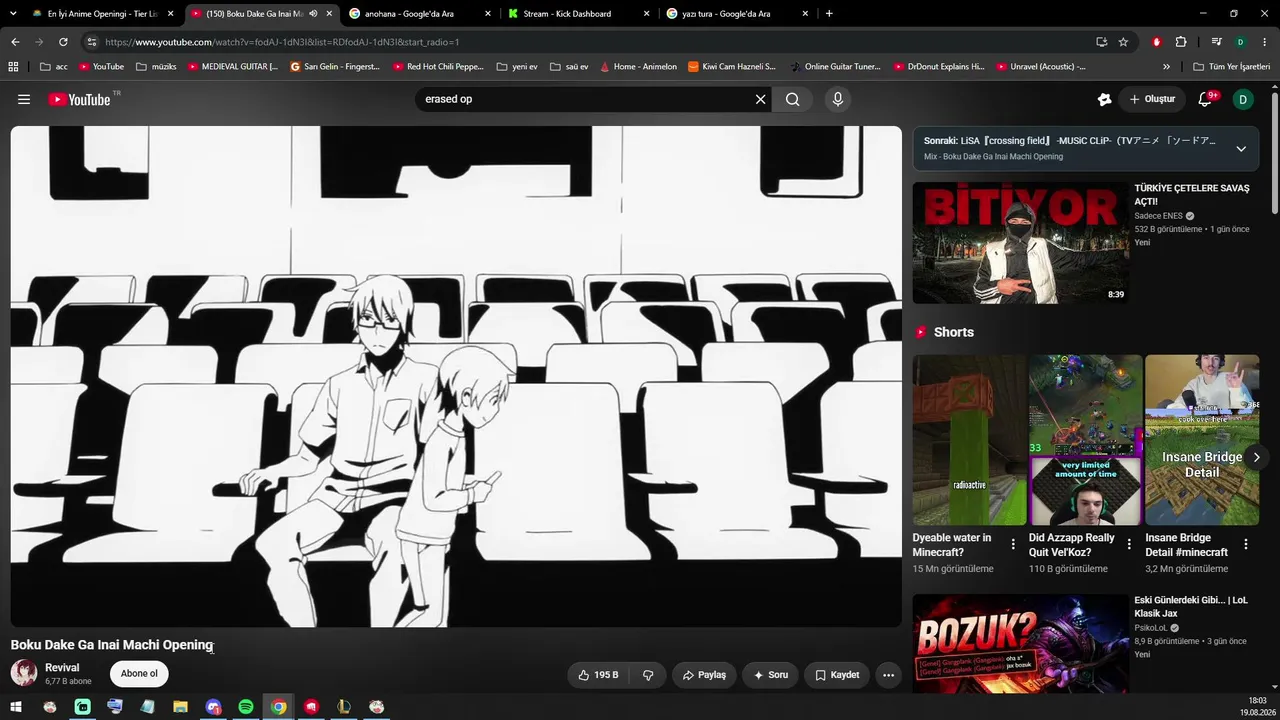Open Tüm Yer İşaretleri bookmarks folder

click(1232, 67)
